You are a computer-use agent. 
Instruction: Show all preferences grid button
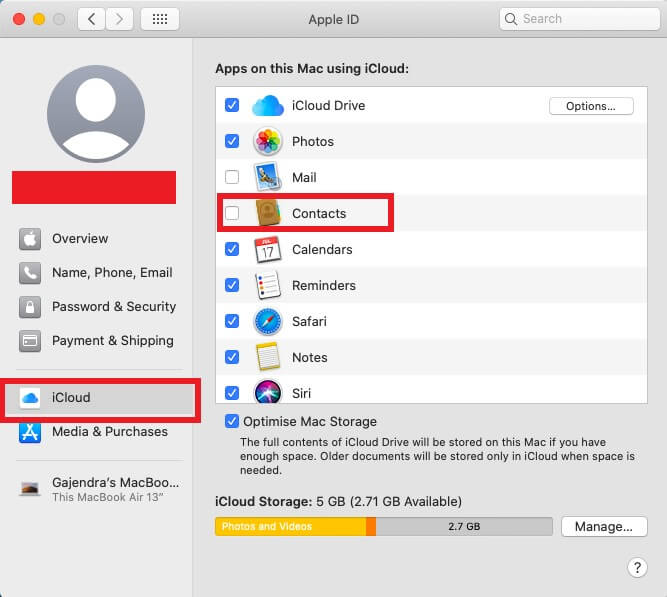(160, 19)
